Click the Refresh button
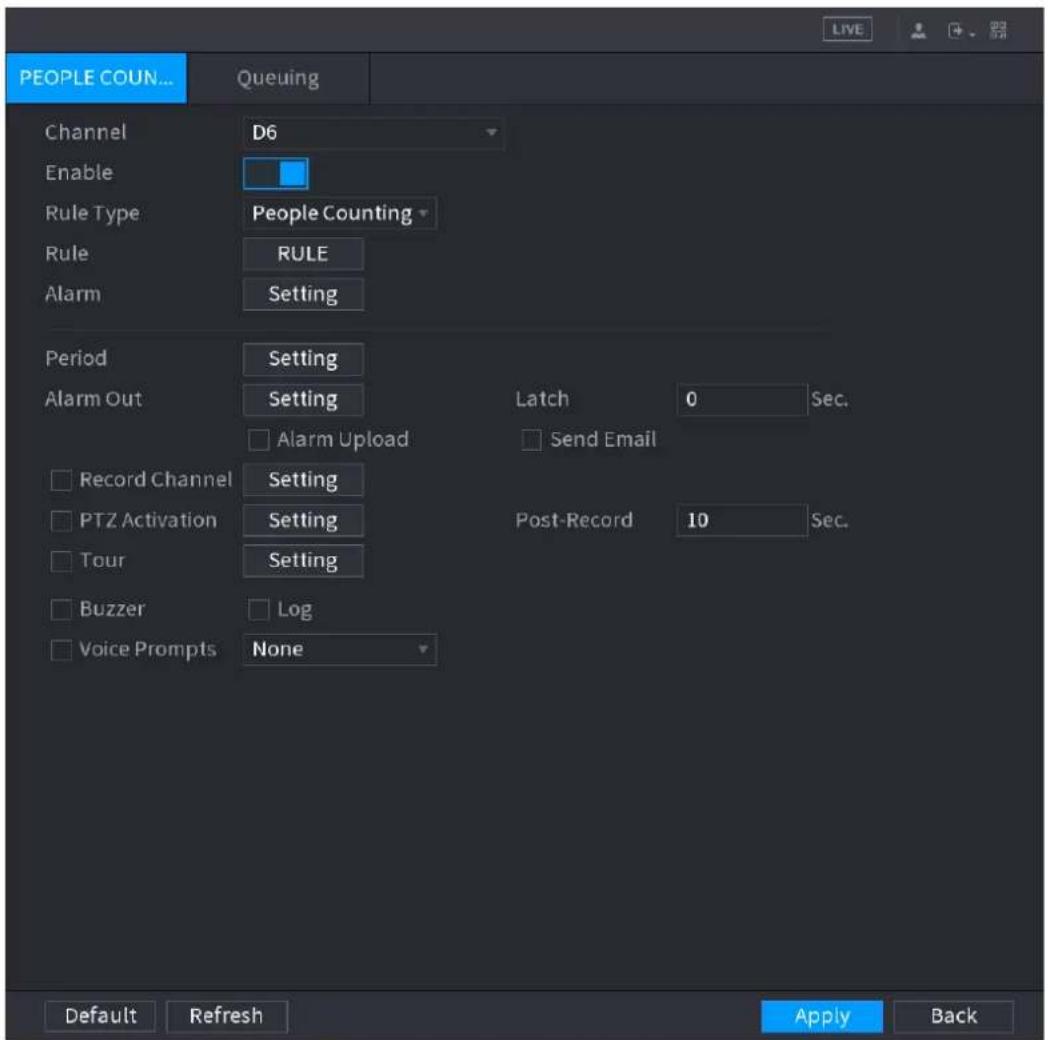The image size is (1048, 1040). tap(227, 1016)
